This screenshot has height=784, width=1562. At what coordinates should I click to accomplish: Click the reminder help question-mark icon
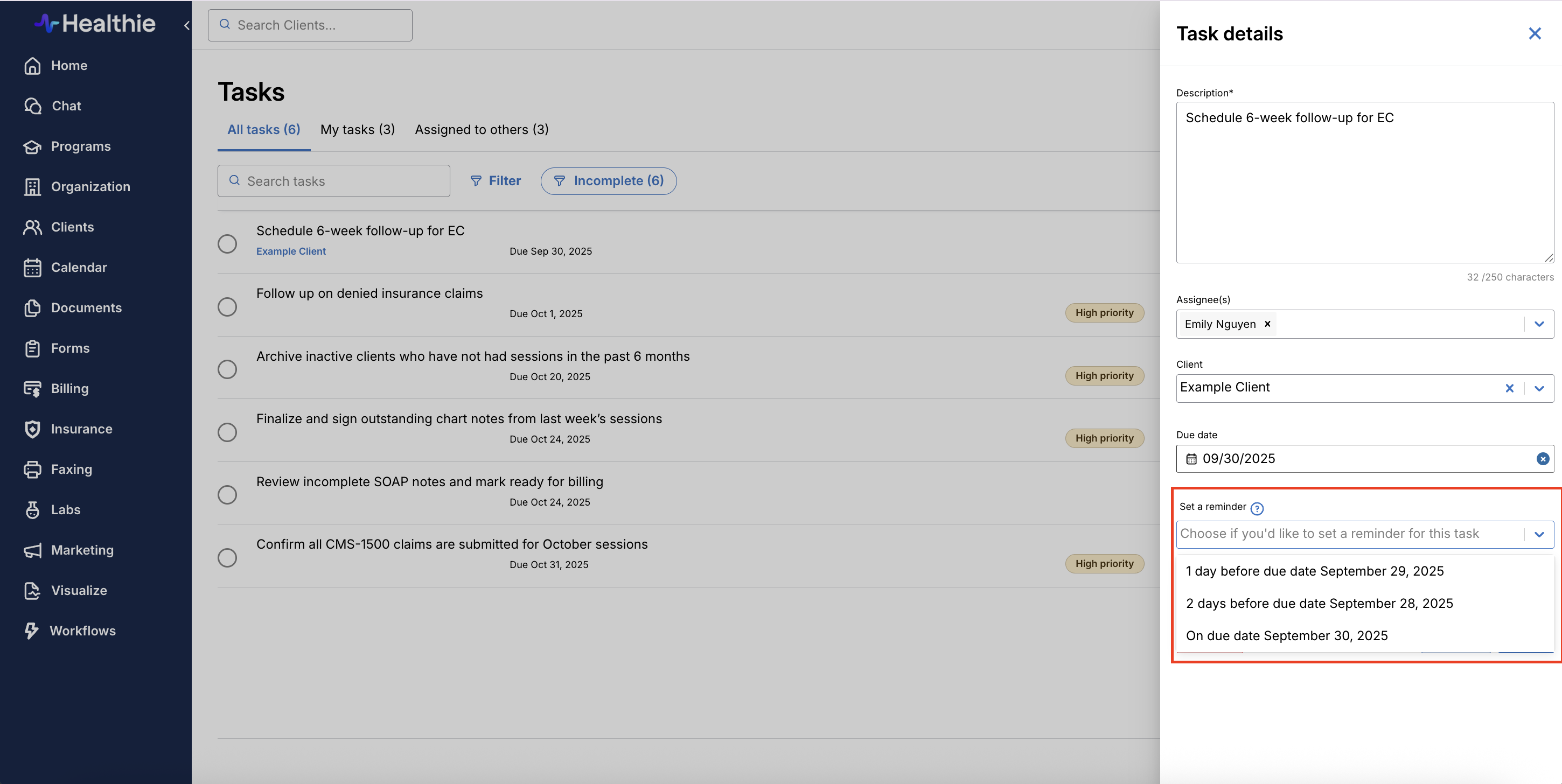tap(1257, 508)
